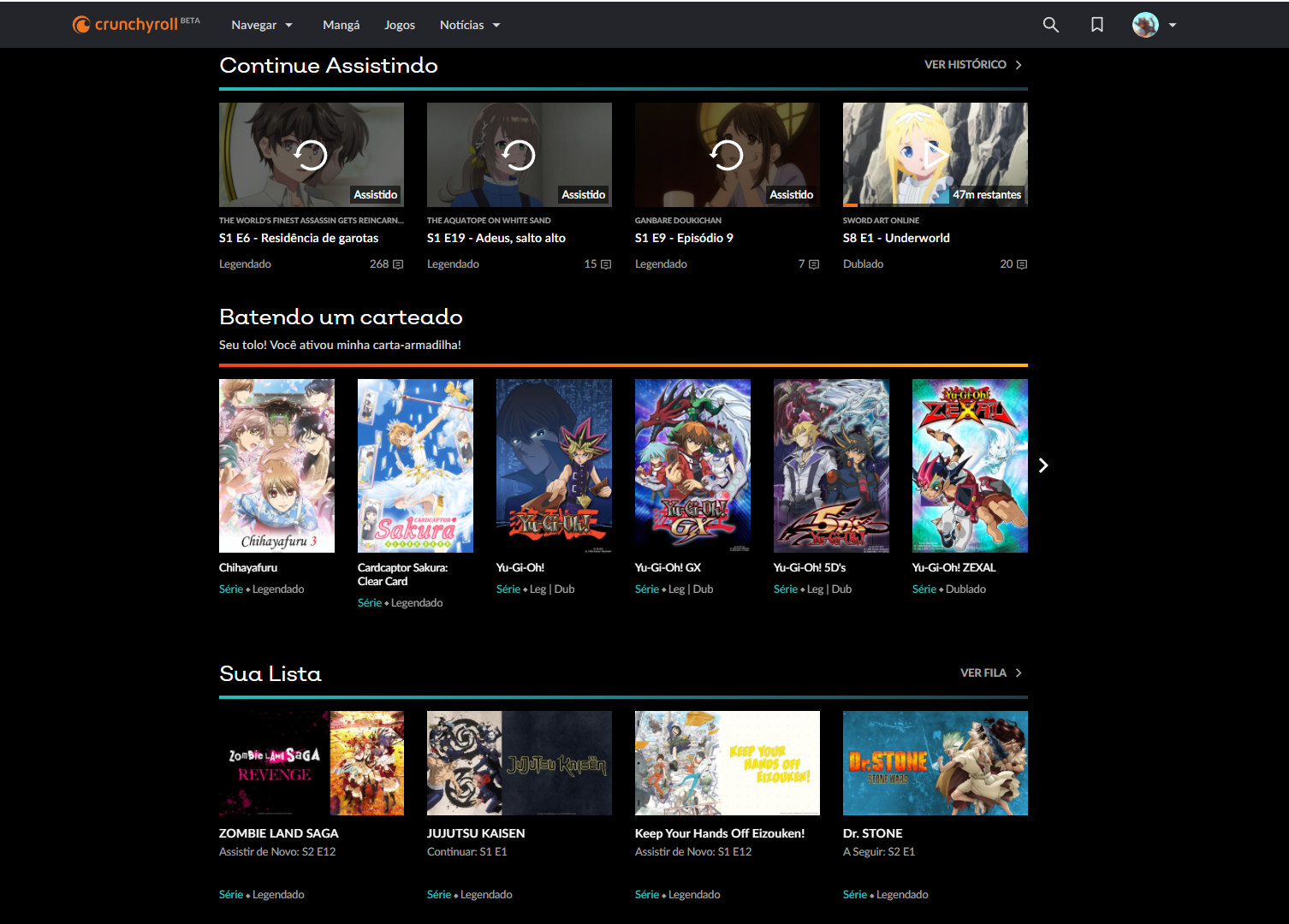Open VER FILA link
Screen dimensions: 1289x924
991,672
